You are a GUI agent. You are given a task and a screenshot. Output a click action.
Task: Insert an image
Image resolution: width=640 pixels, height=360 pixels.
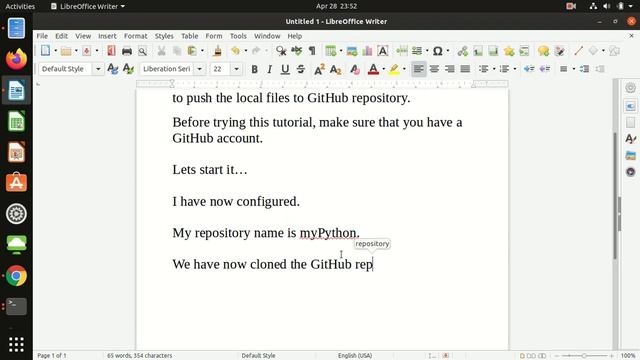352,51
